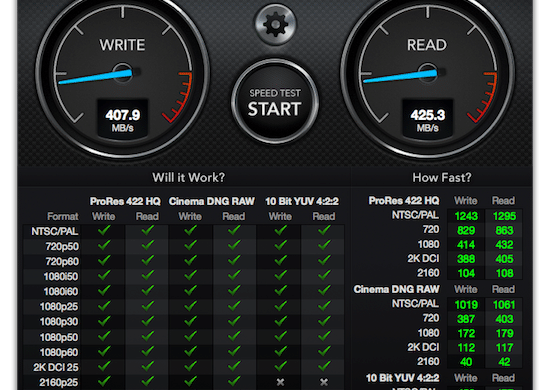Click 1080p50 Cinema DNG RAW Write checkmark

pos(190,337)
